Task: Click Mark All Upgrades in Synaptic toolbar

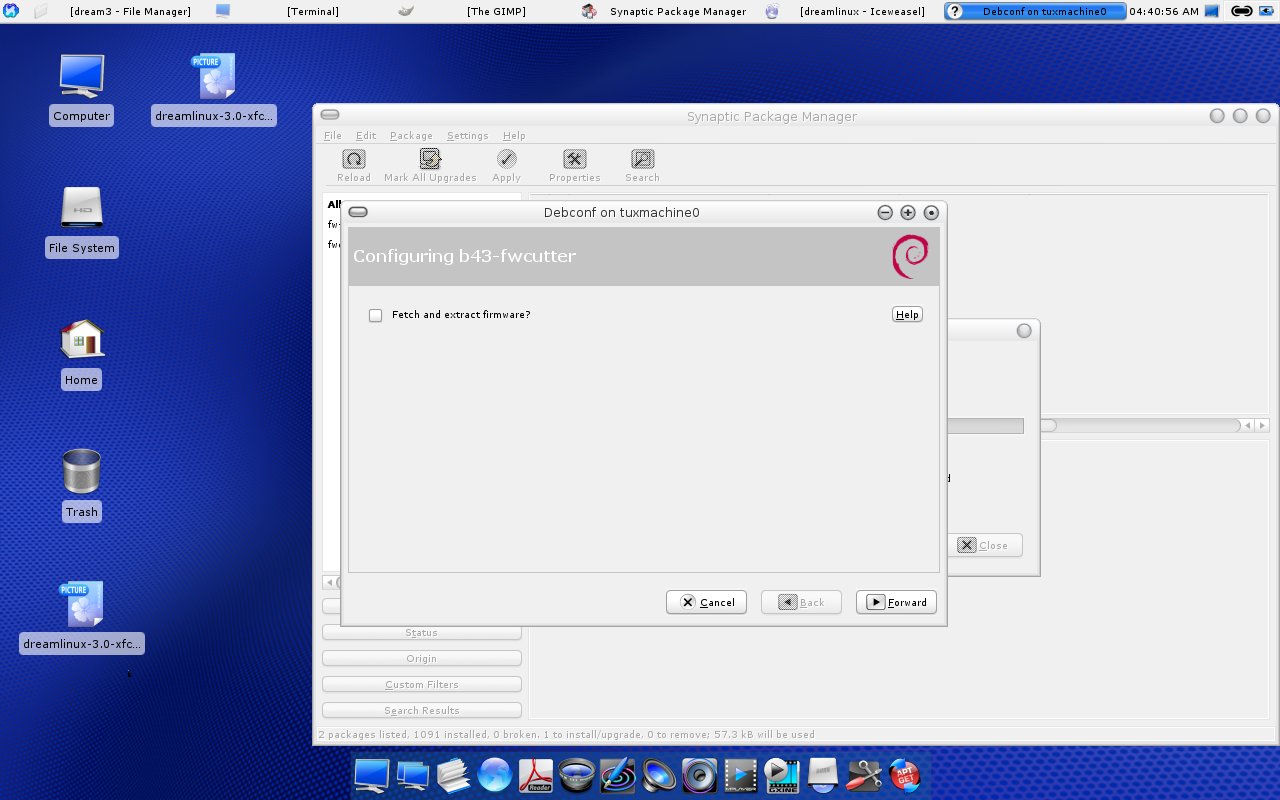Action: click(x=430, y=166)
